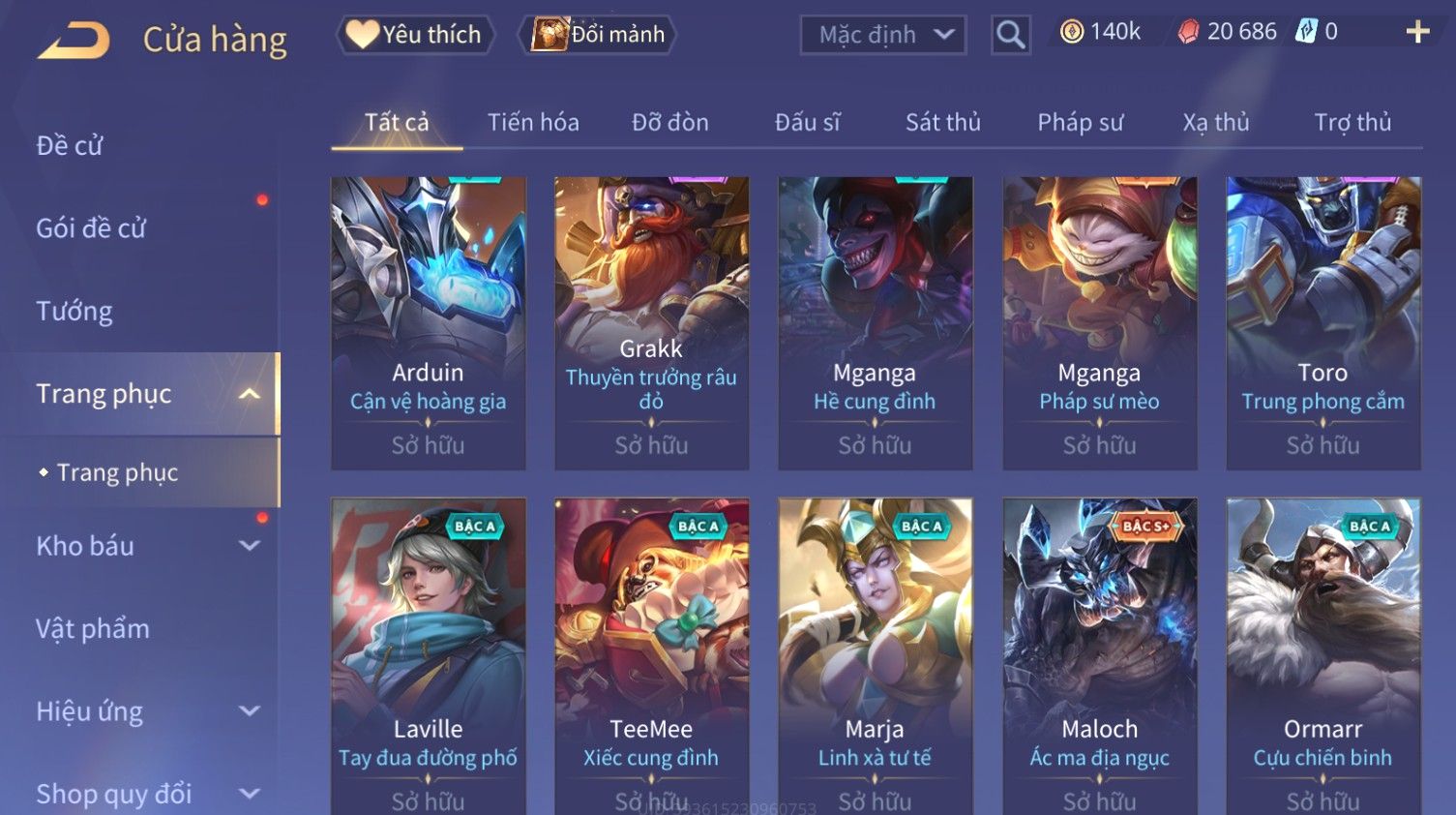Open the Maloch Ác ma địa ngục skin card
Viewport: 1456px width, 815px height.
pyautogui.click(x=1099, y=656)
